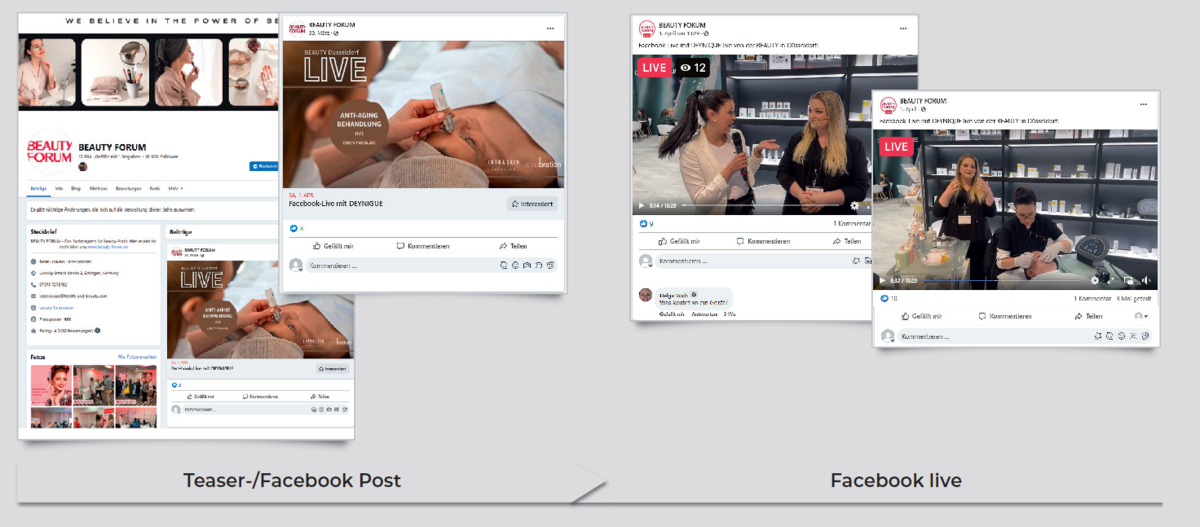Mute the treatment video with the volume icon
1200x527 pixels.
click(x=1146, y=281)
